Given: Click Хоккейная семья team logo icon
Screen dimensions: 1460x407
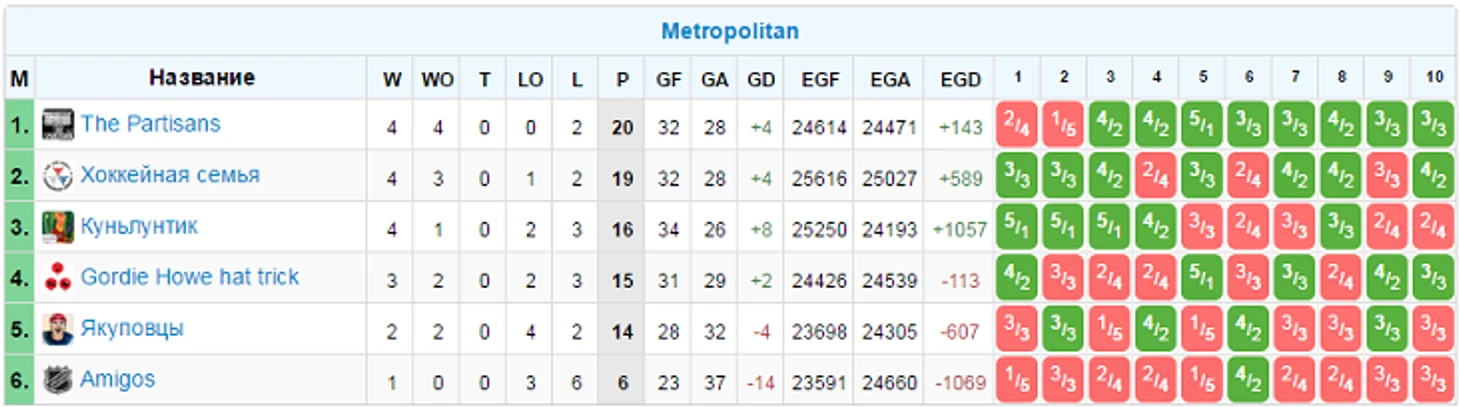Looking at the screenshot, I should (x=58, y=176).
